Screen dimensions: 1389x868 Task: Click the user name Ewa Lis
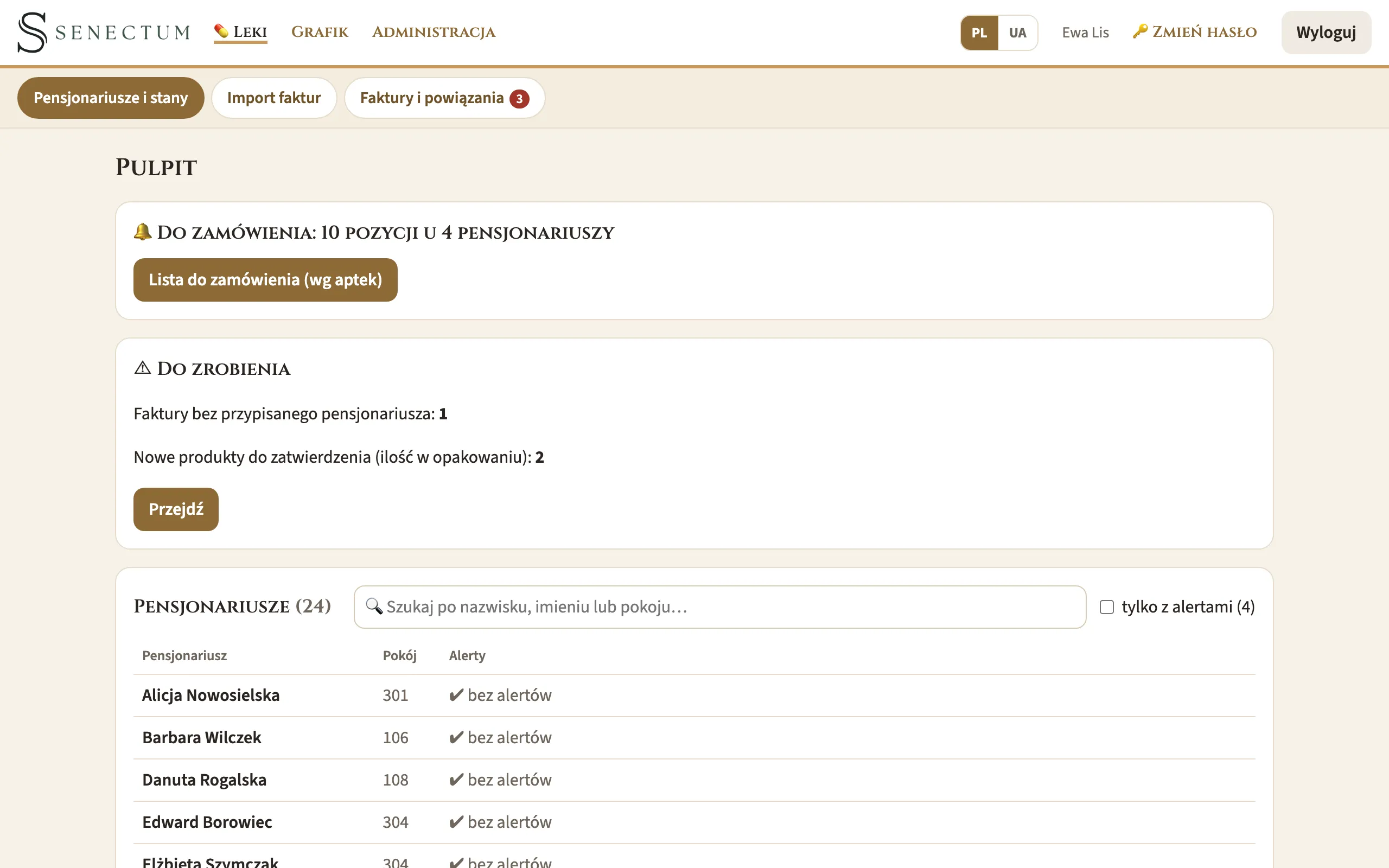(1085, 33)
